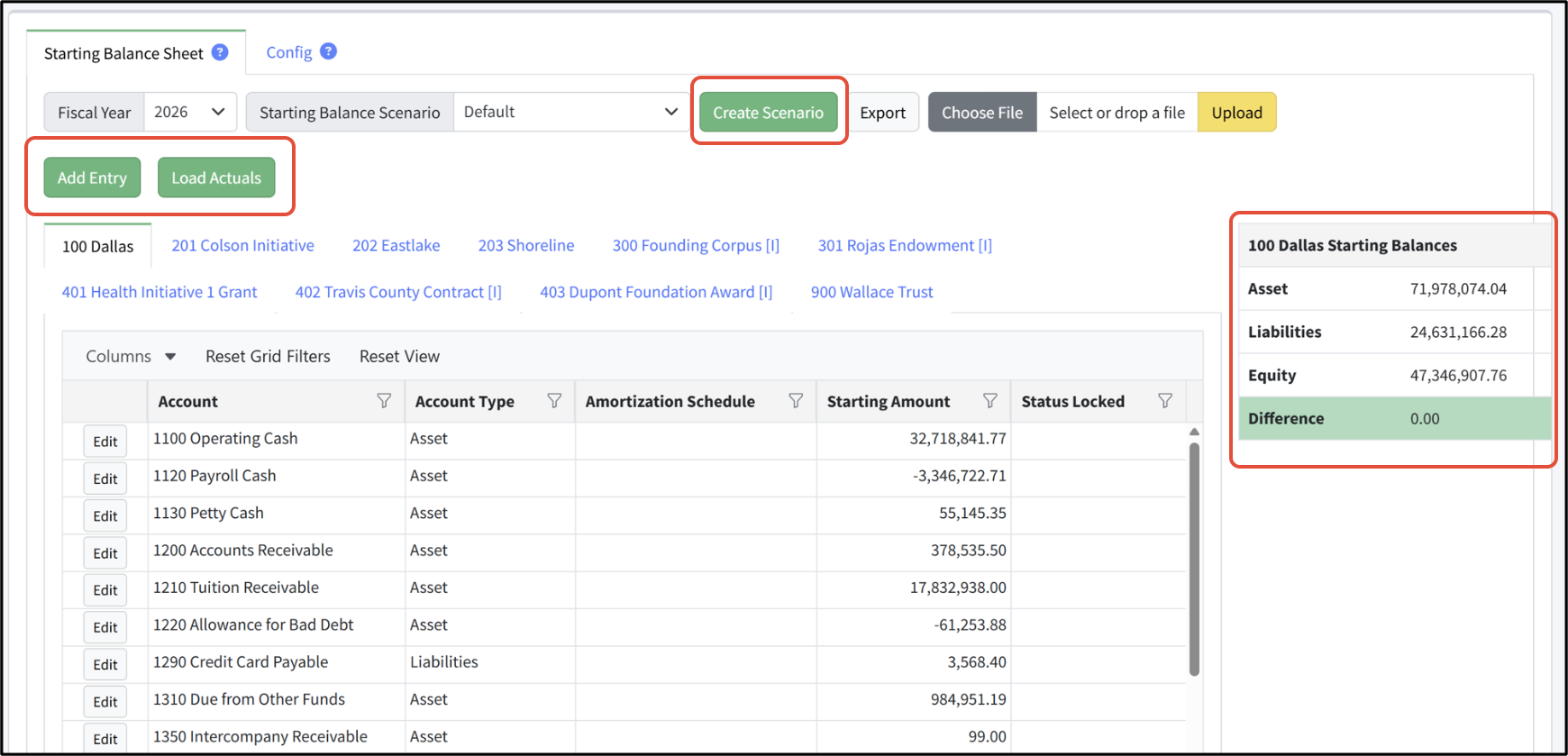The width and height of the screenshot is (1568, 756).
Task: Select the 203 Shoreline tab
Action: click(526, 245)
